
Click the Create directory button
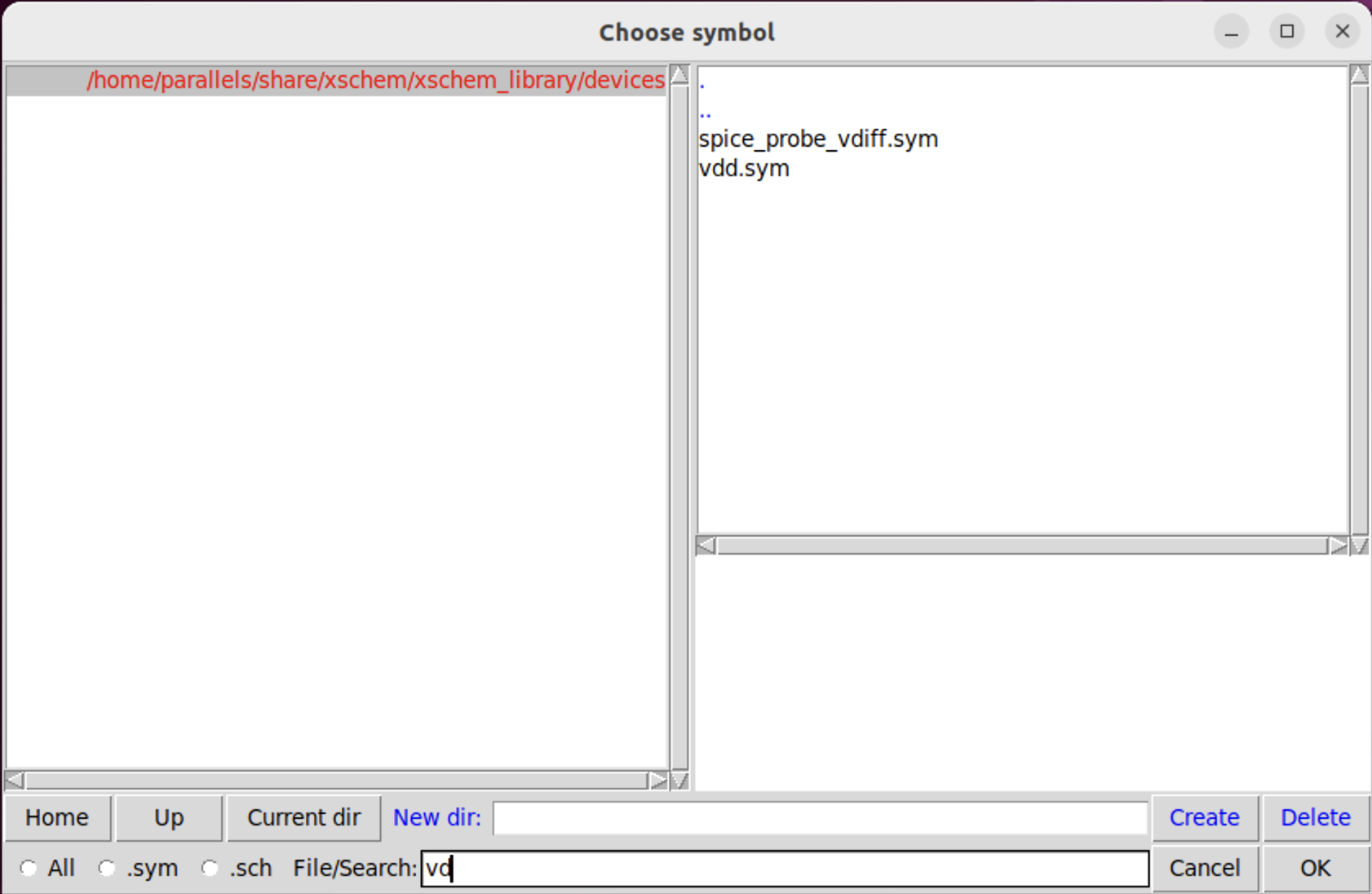point(1204,817)
